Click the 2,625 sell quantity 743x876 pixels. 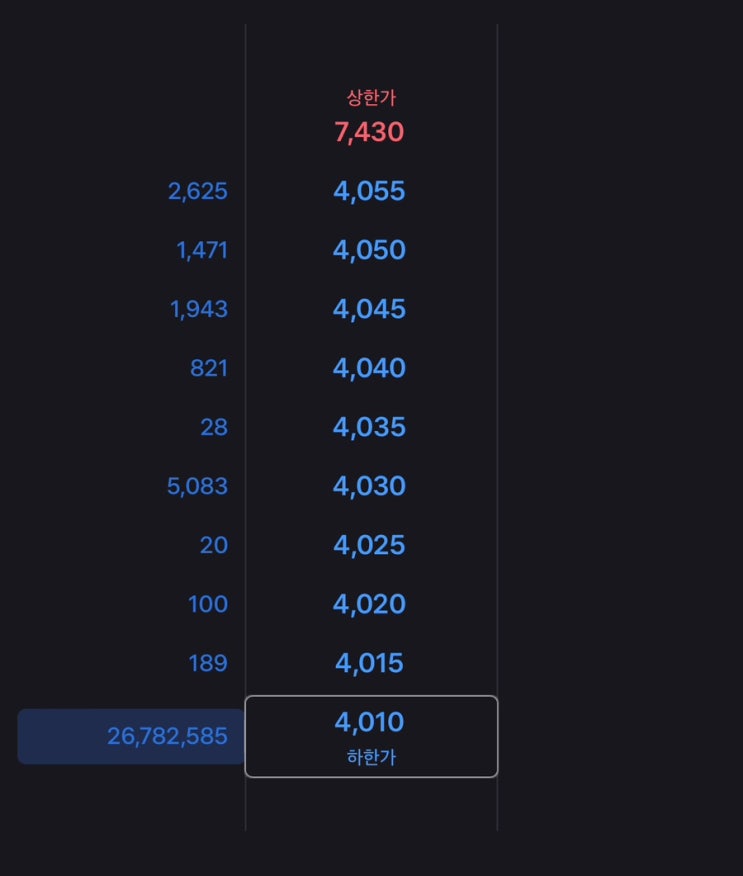tap(198, 192)
